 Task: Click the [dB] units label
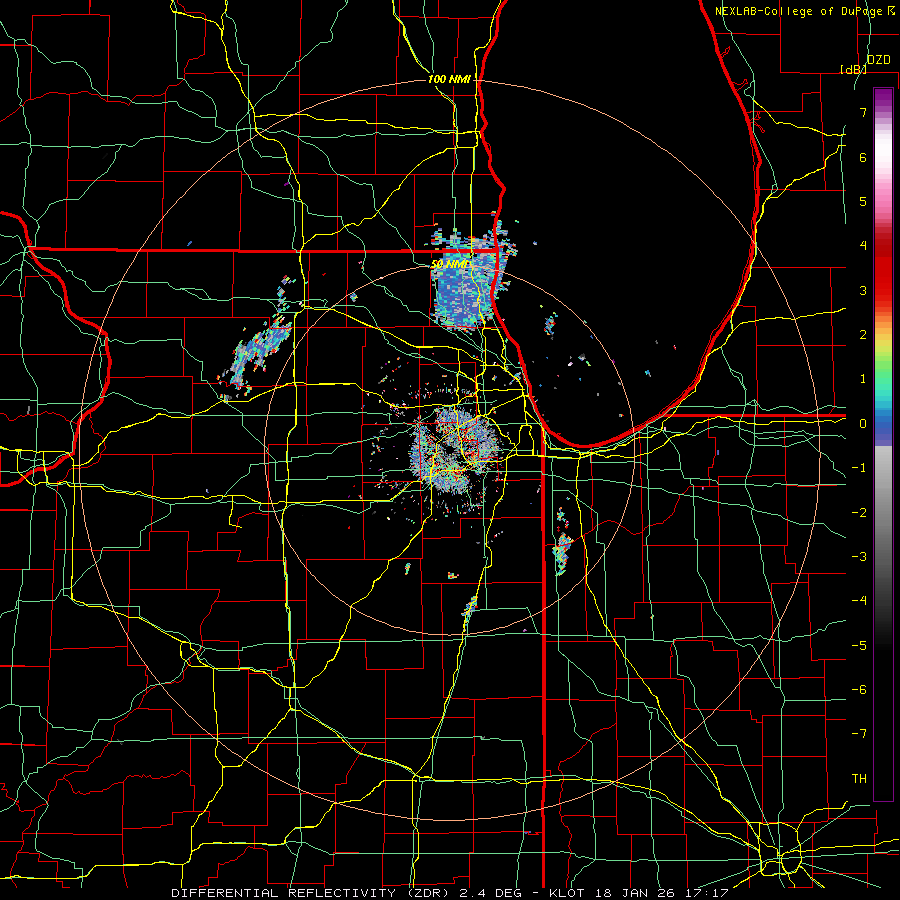point(854,69)
